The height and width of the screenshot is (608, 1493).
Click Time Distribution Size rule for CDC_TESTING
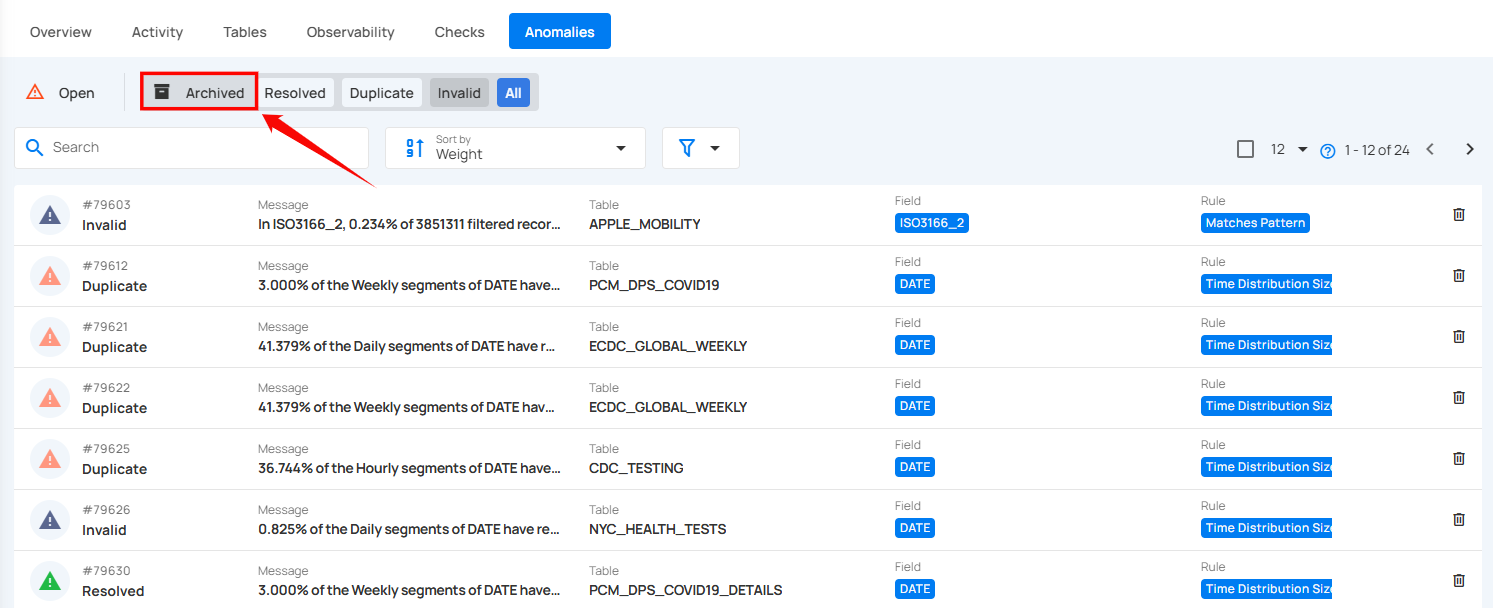coord(1266,467)
